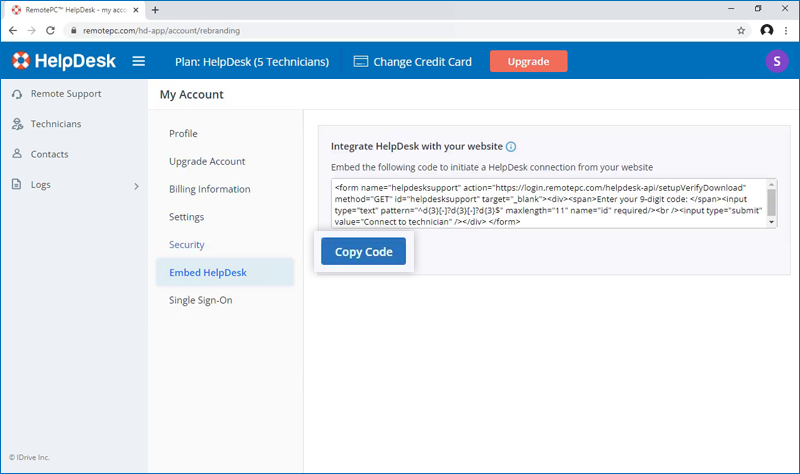Click the Technicians people icon
Screen dimensions: 800x474
pyautogui.click(x=17, y=124)
